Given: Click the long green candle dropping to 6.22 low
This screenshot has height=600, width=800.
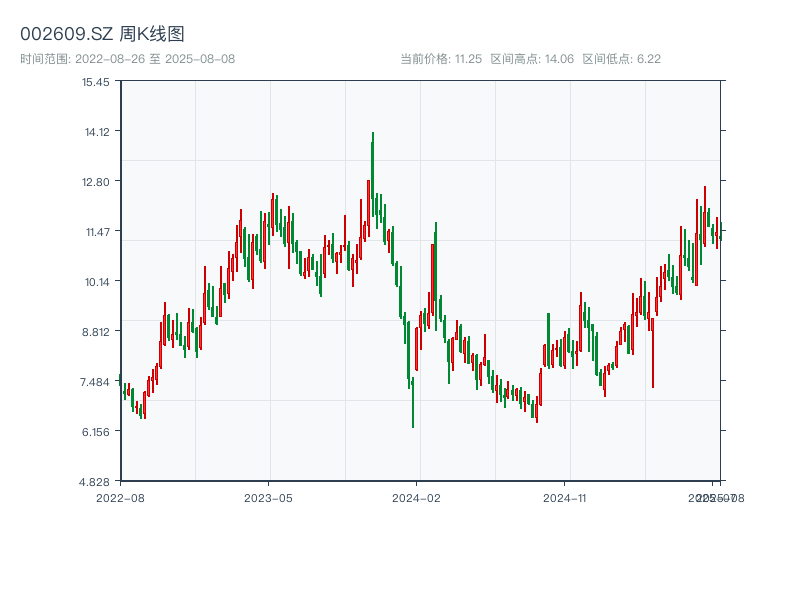Looking at the screenshot, I should (x=413, y=403).
